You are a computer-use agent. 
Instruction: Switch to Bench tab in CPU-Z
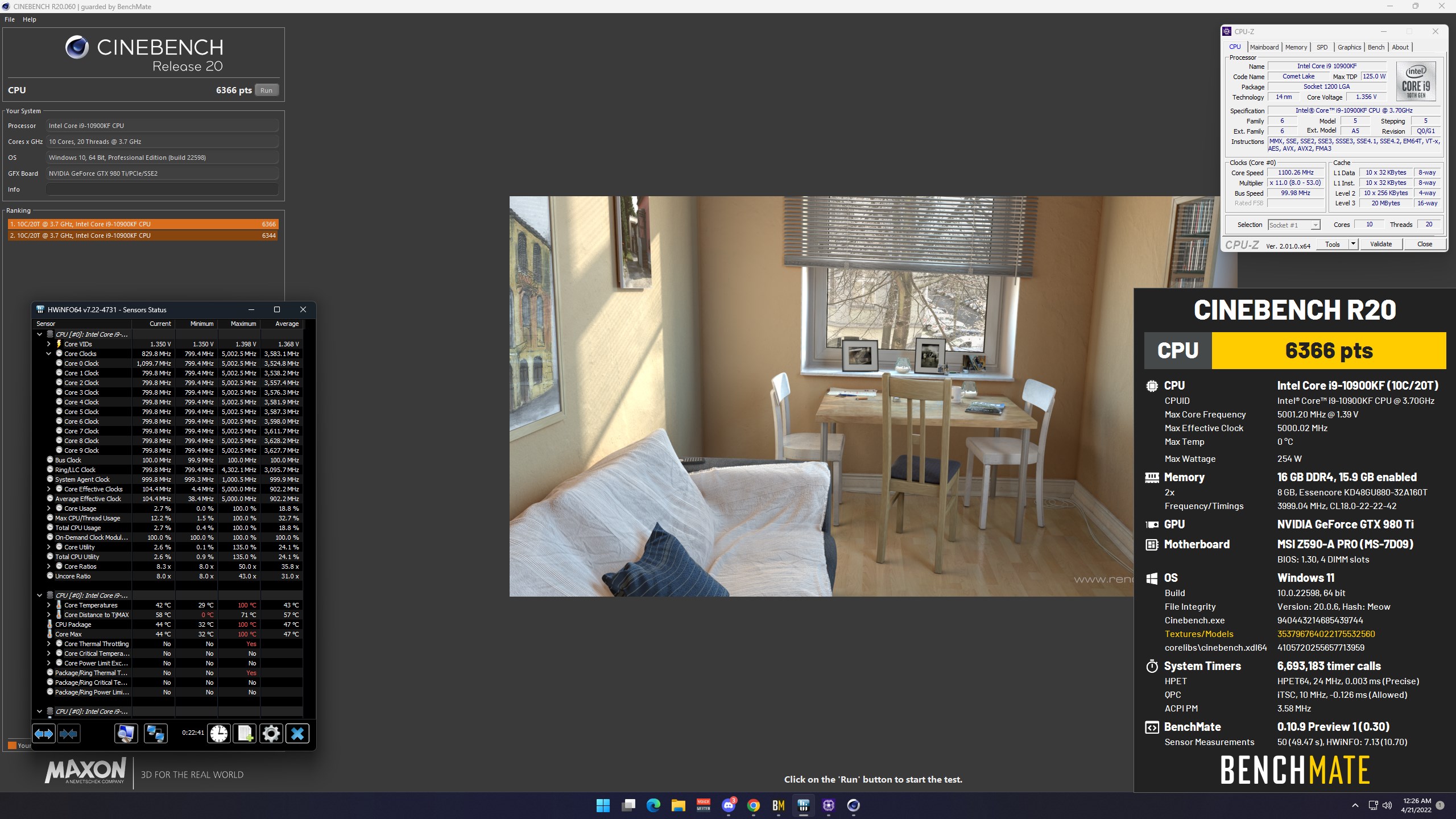click(x=1376, y=47)
